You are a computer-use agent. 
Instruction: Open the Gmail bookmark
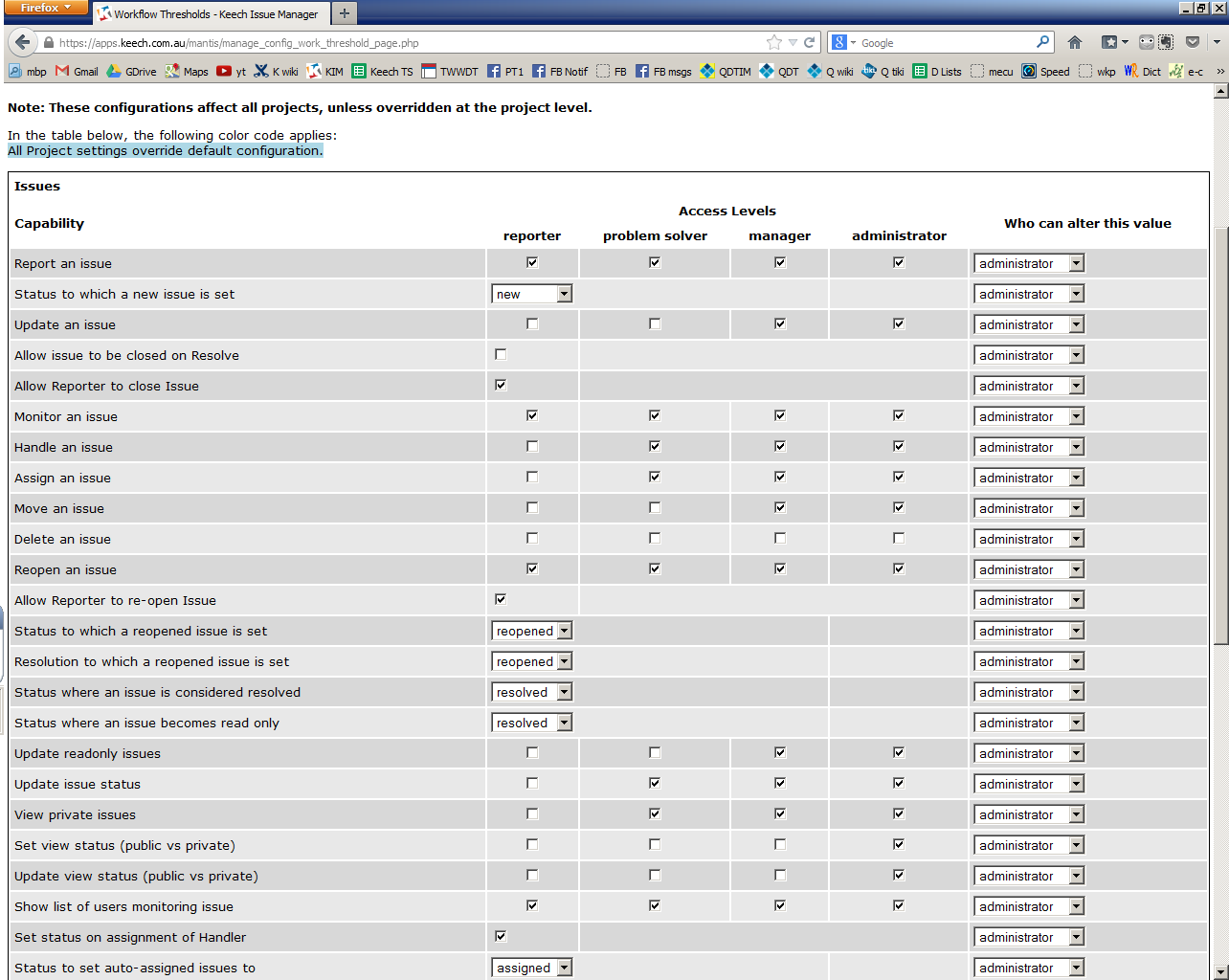pos(77,72)
